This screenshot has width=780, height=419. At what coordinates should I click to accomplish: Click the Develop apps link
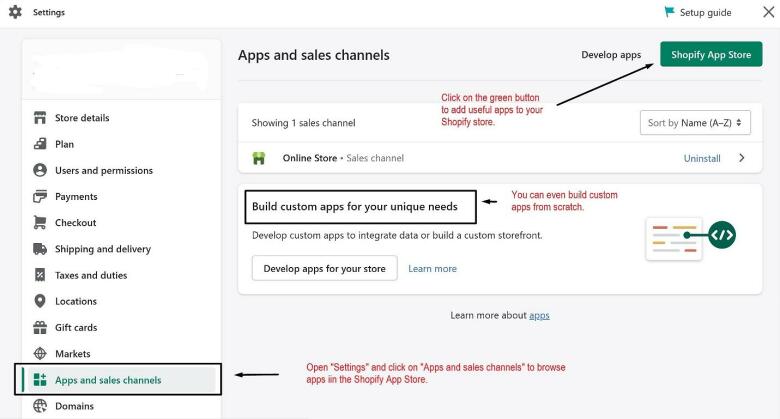[x=611, y=55]
